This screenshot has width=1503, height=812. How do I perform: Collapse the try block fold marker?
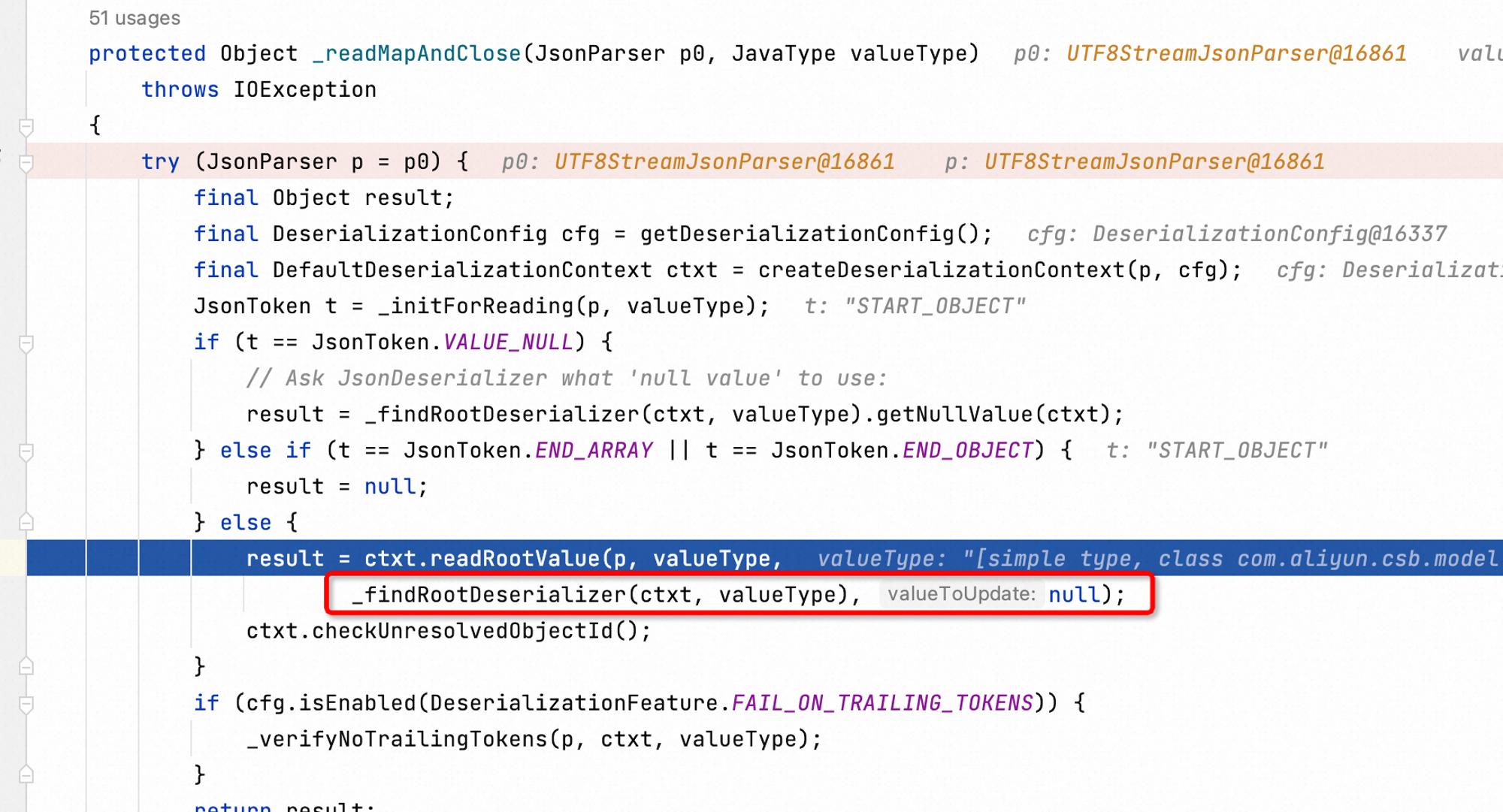tap(26, 162)
